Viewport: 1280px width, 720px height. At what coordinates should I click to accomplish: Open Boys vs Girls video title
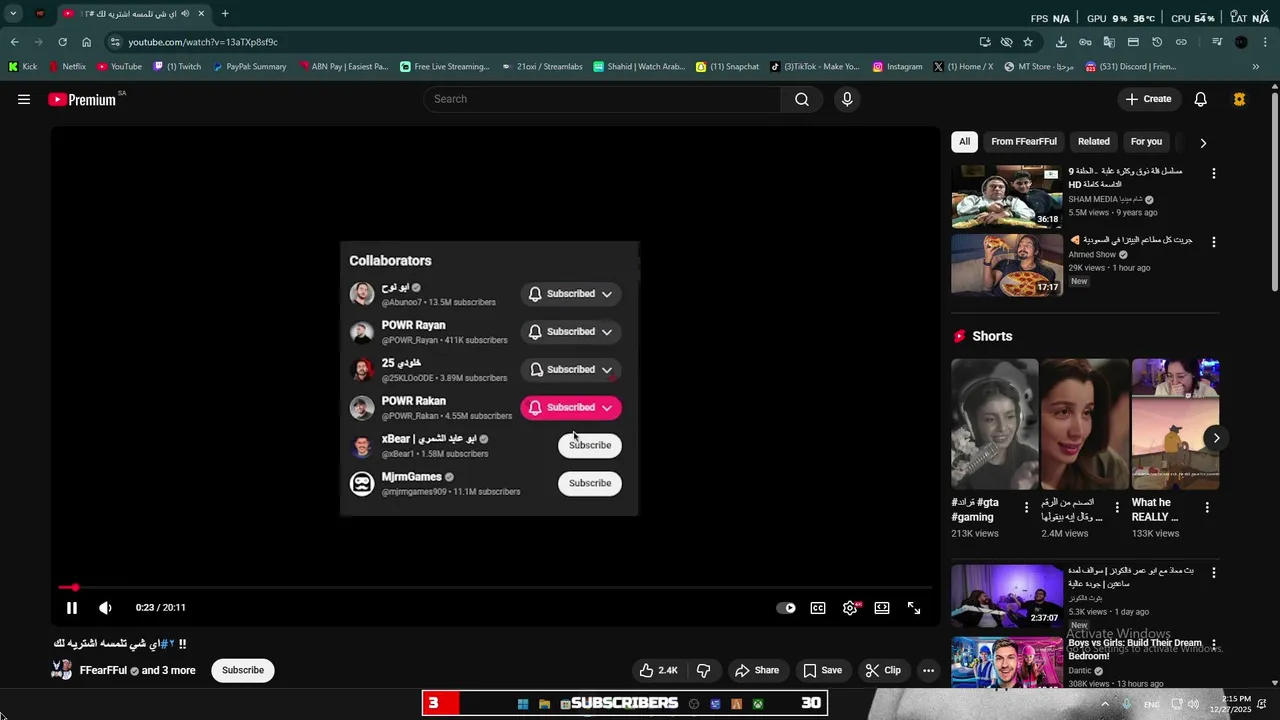click(1134, 649)
